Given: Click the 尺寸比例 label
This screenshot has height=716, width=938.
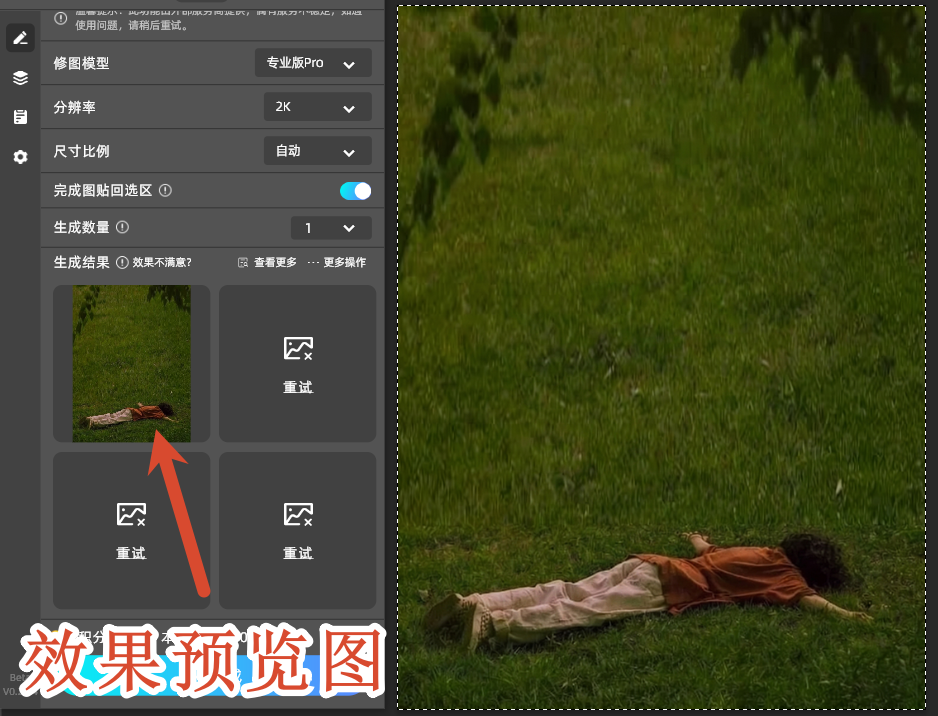Looking at the screenshot, I should tap(81, 151).
